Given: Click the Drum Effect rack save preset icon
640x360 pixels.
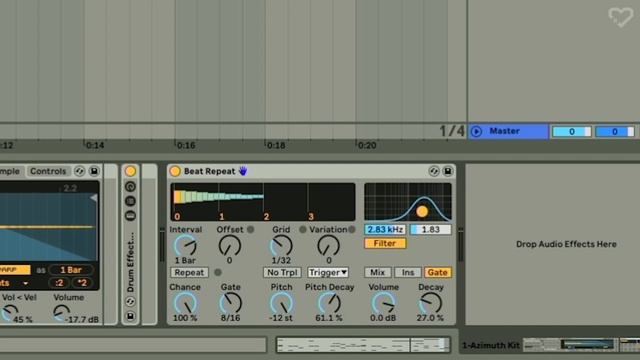Looking at the screenshot, I should coord(131,316).
